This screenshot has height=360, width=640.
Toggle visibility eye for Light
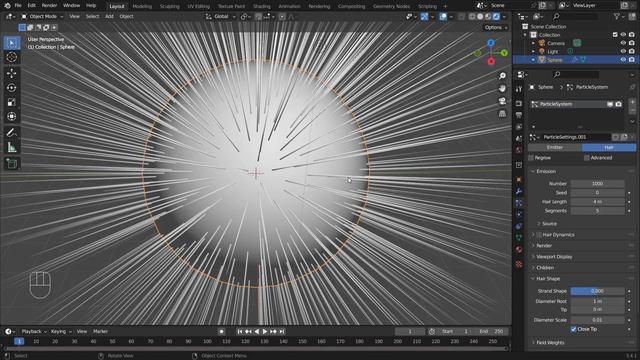623,51
